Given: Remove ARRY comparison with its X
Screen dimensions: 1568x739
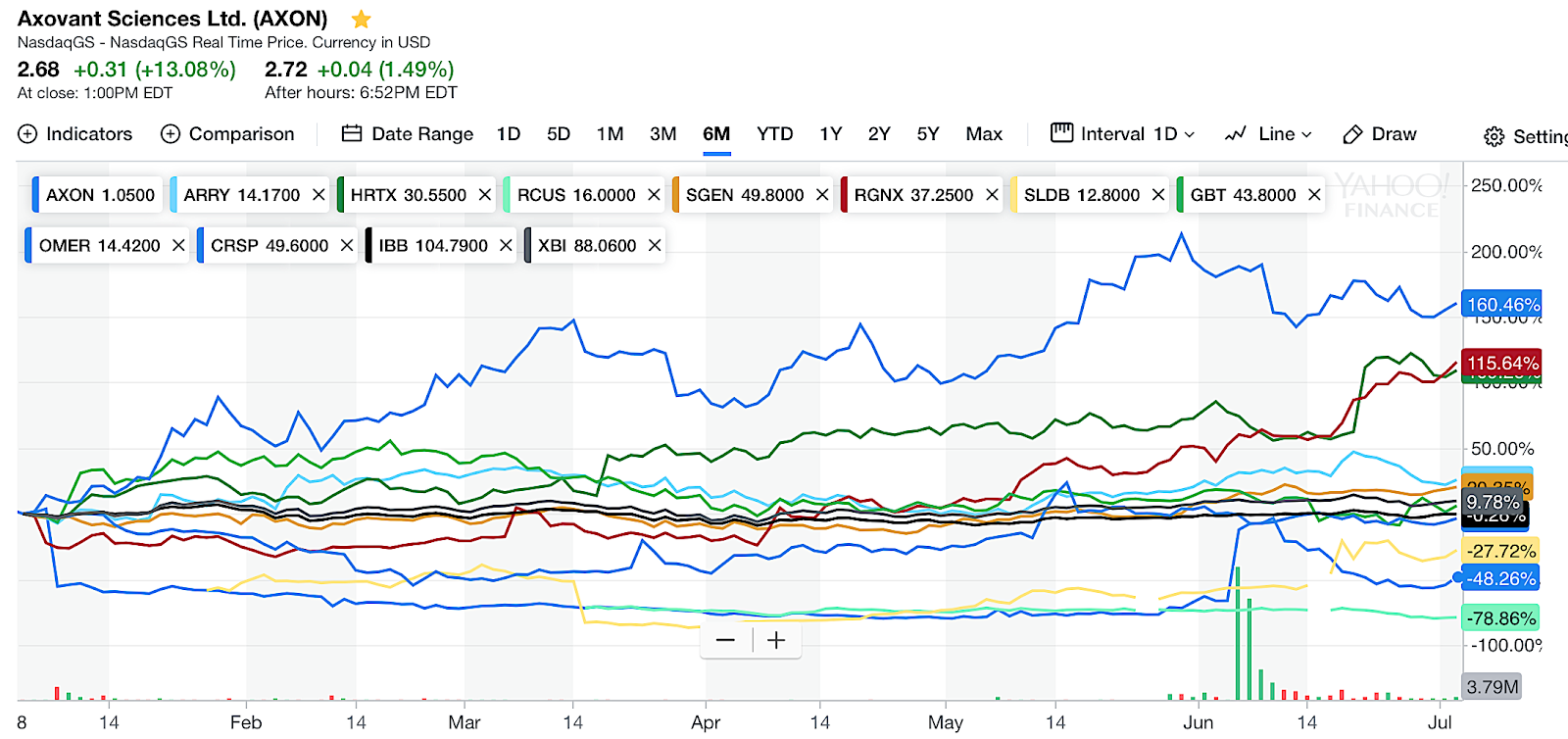Looking at the screenshot, I should 318,195.
